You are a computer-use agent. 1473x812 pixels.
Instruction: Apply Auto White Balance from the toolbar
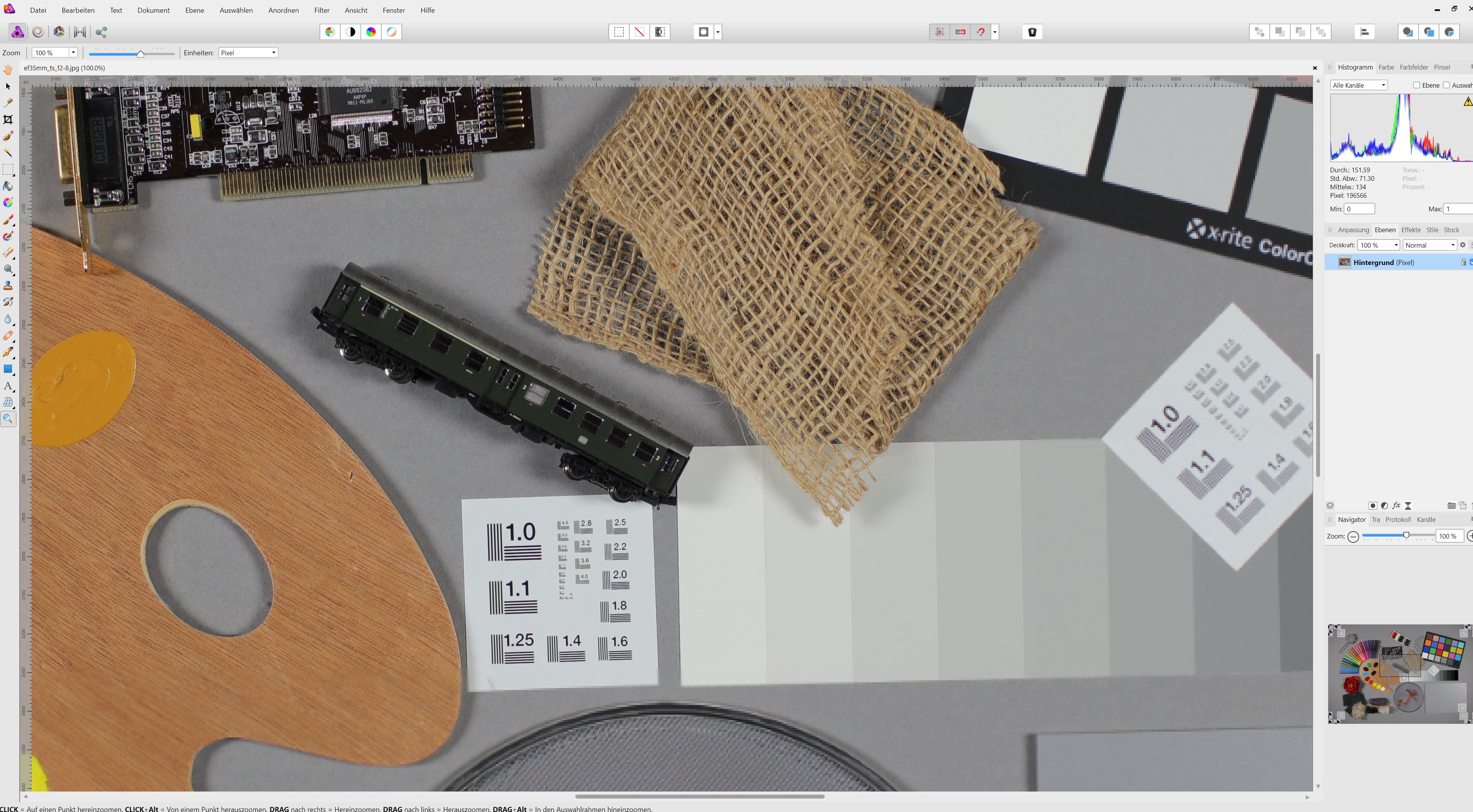tap(392, 32)
